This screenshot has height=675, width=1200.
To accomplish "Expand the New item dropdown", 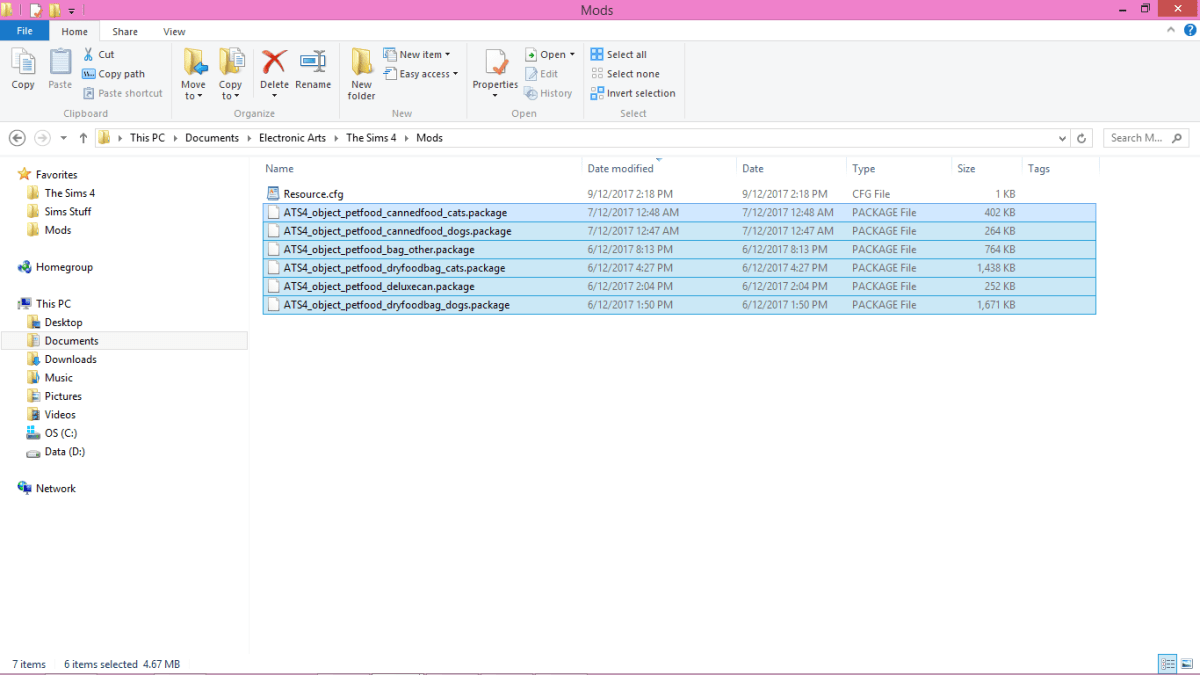I will click(418, 54).
